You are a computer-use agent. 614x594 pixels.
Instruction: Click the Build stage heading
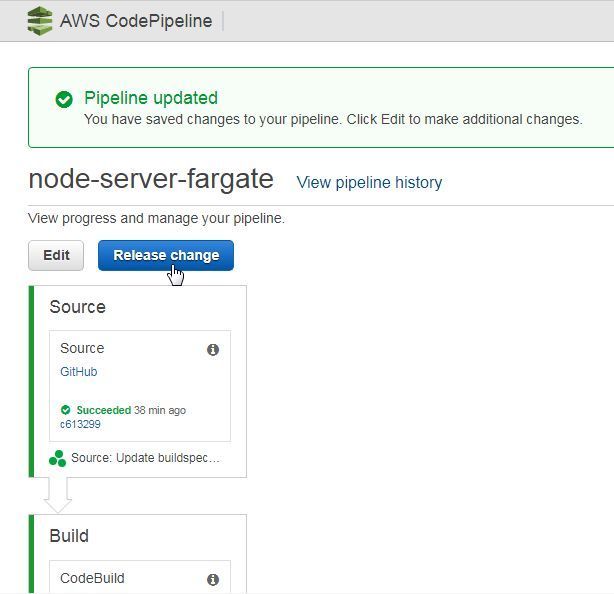pyautogui.click(x=69, y=536)
